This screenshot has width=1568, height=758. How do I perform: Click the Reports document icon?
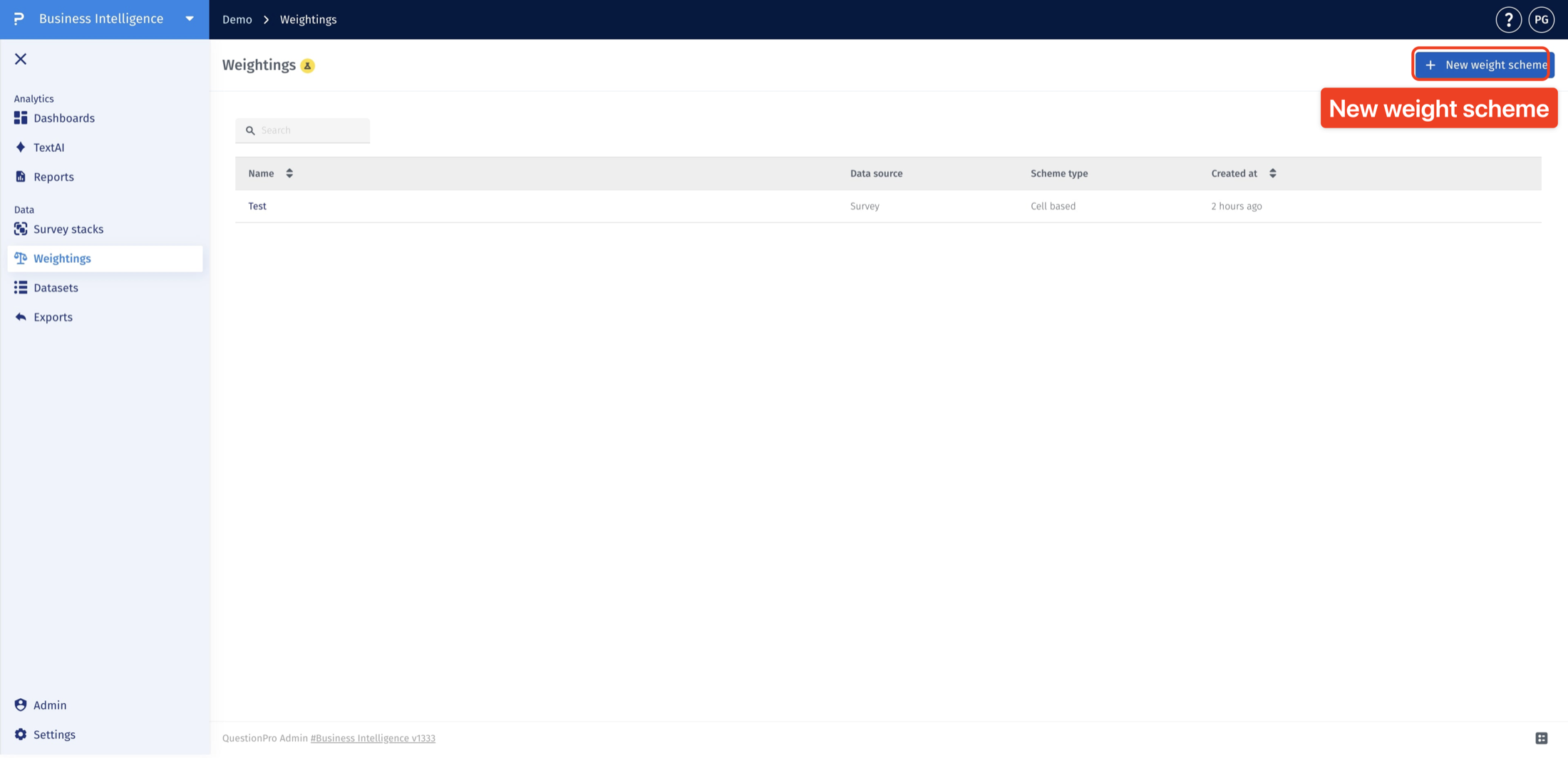coord(21,177)
